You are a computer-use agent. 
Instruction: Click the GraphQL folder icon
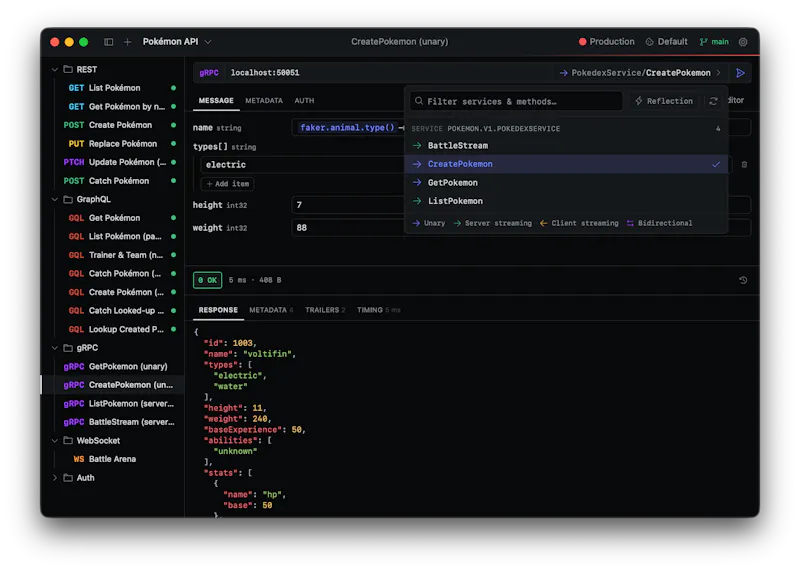click(x=68, y=200)
